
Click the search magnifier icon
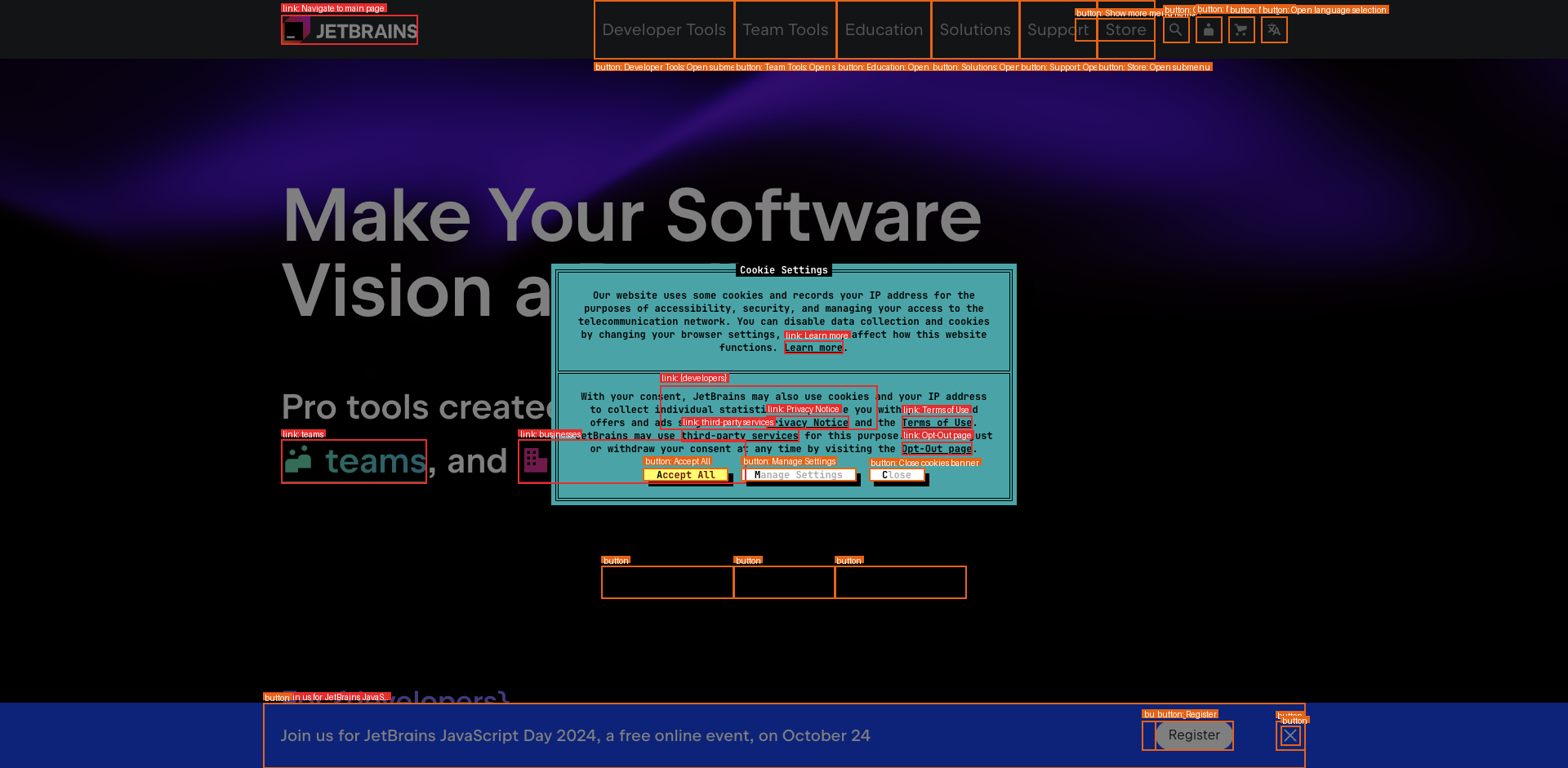coord(1175,30)
